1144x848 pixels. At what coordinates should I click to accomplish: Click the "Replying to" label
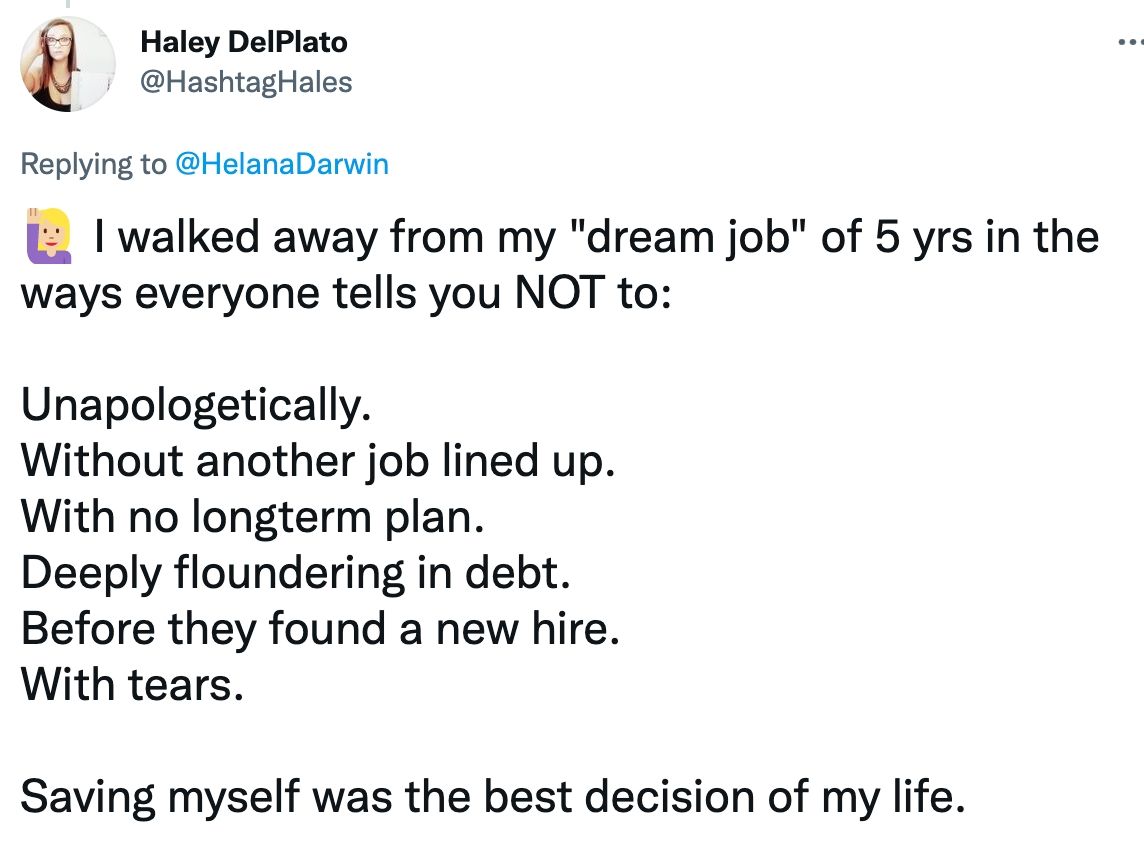(94, 164)
